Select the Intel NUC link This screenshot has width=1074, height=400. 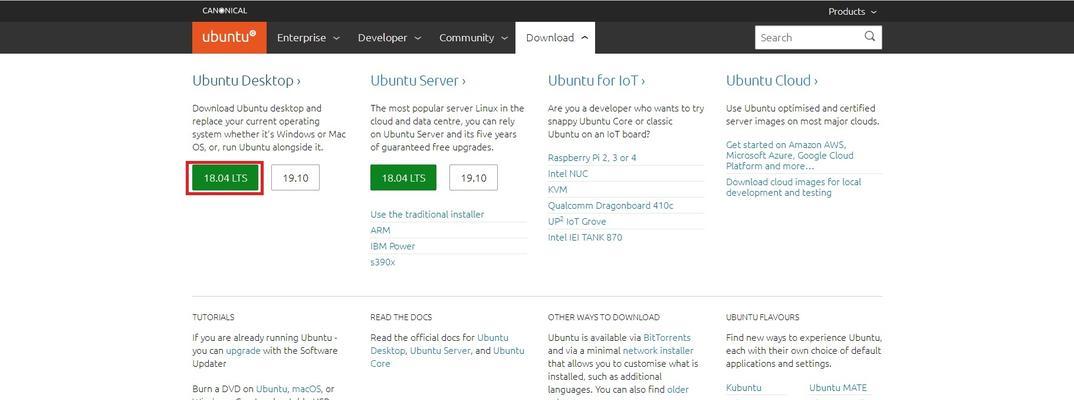(568, 174)
